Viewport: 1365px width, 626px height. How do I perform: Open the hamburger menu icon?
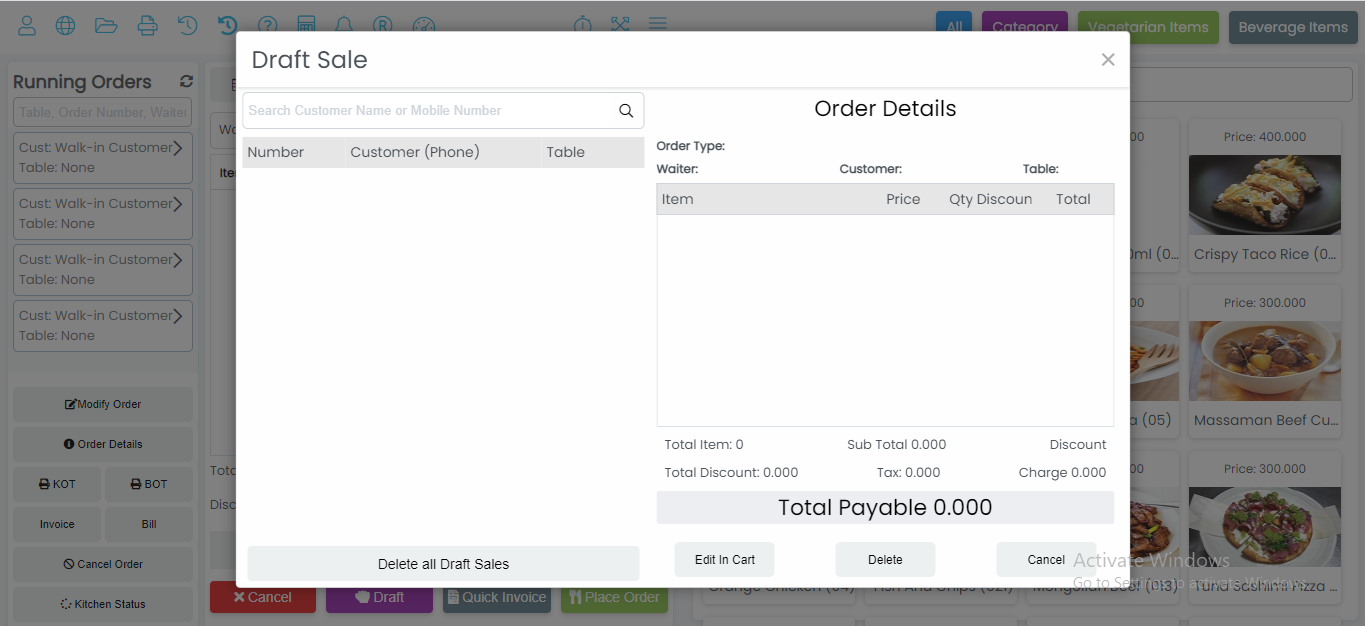point(658,24)
